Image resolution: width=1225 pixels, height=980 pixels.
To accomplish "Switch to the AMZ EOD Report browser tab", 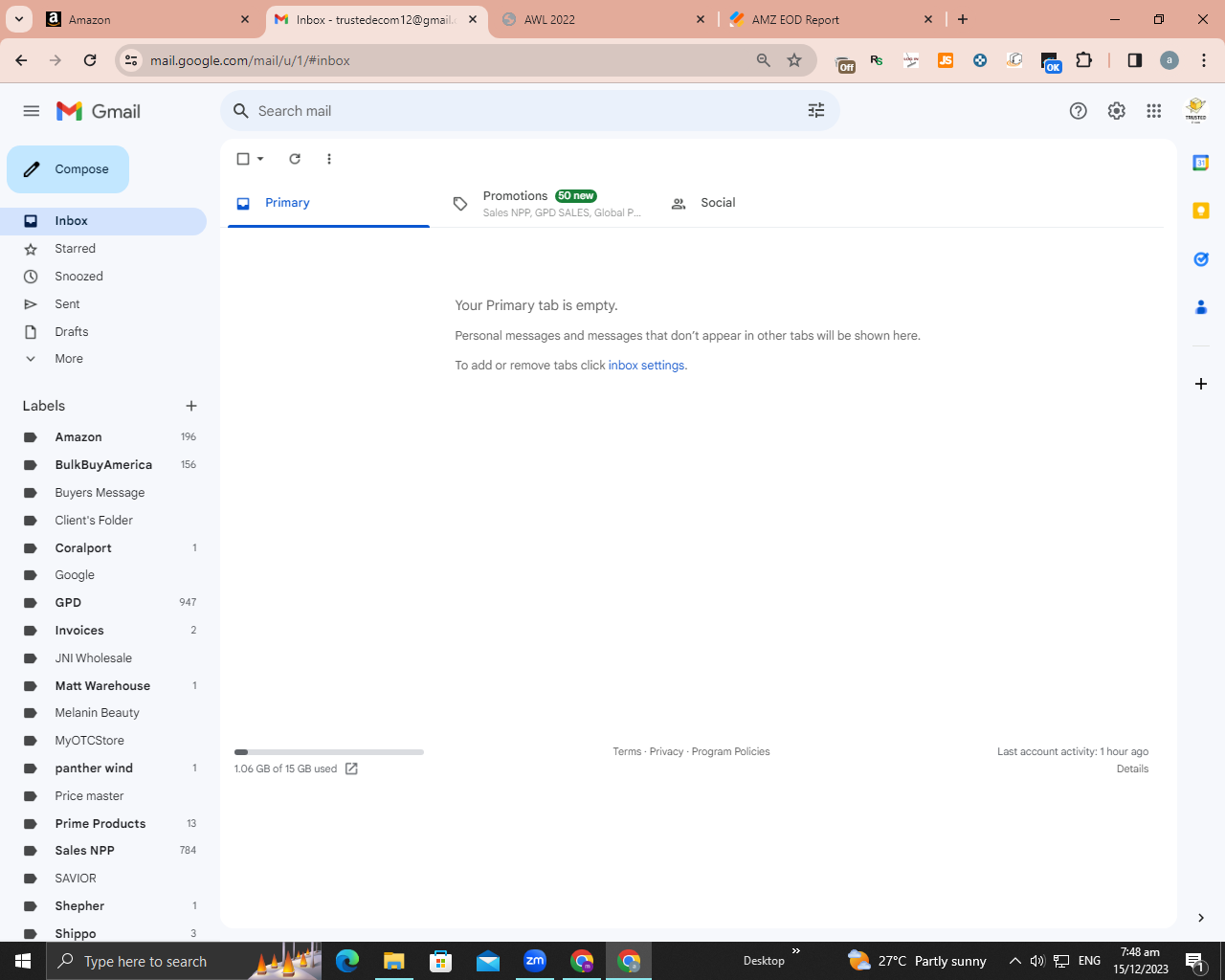I will pos(832,19).
